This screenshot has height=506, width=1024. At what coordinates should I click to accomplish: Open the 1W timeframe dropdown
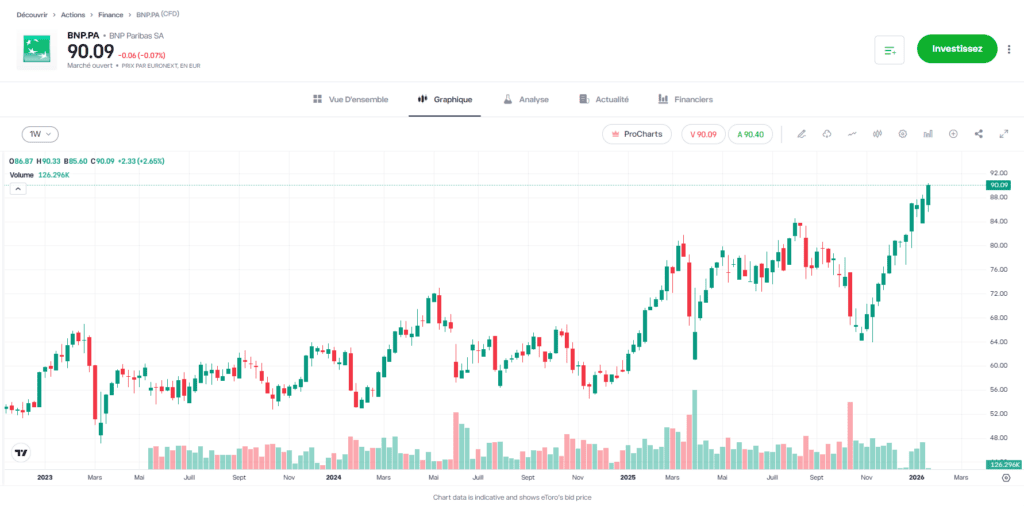pos(40,134)
